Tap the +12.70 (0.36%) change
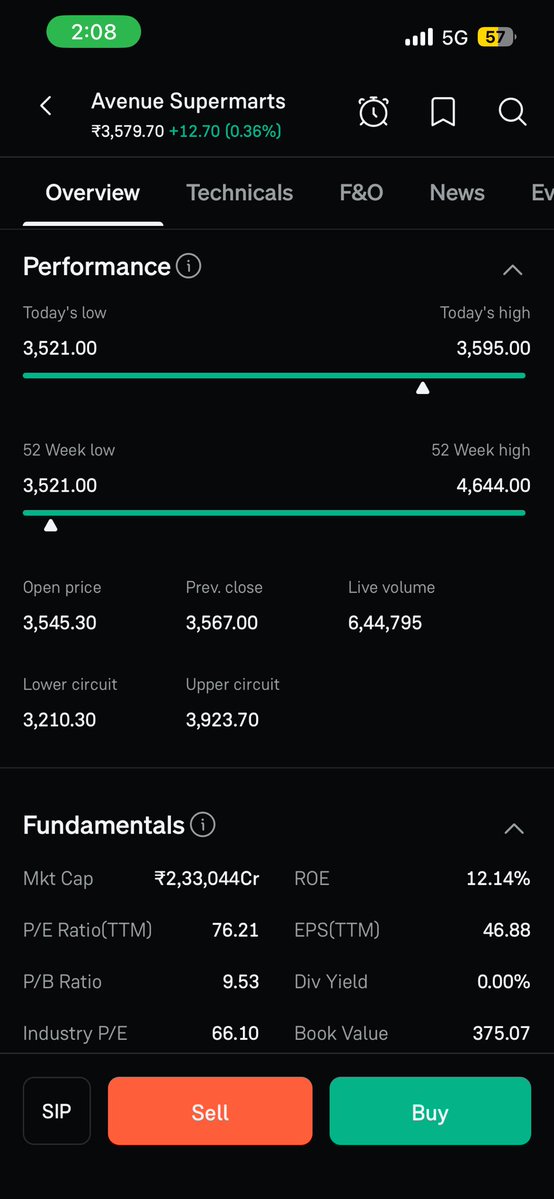 (225, 132)
